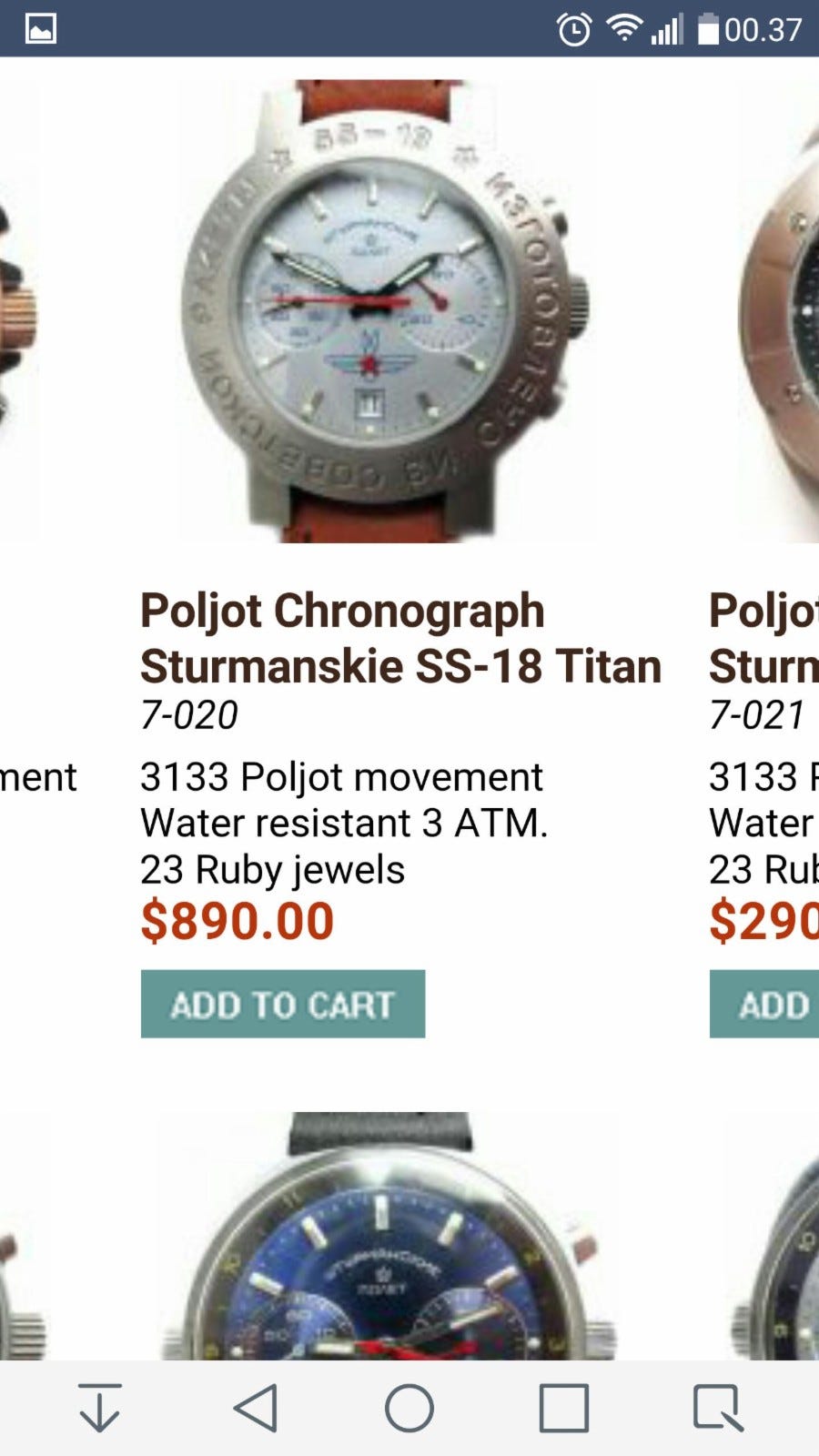Tap the image notification icon in status bar
The width and height of the screenshot is (819, 1456).
point(41,29)
